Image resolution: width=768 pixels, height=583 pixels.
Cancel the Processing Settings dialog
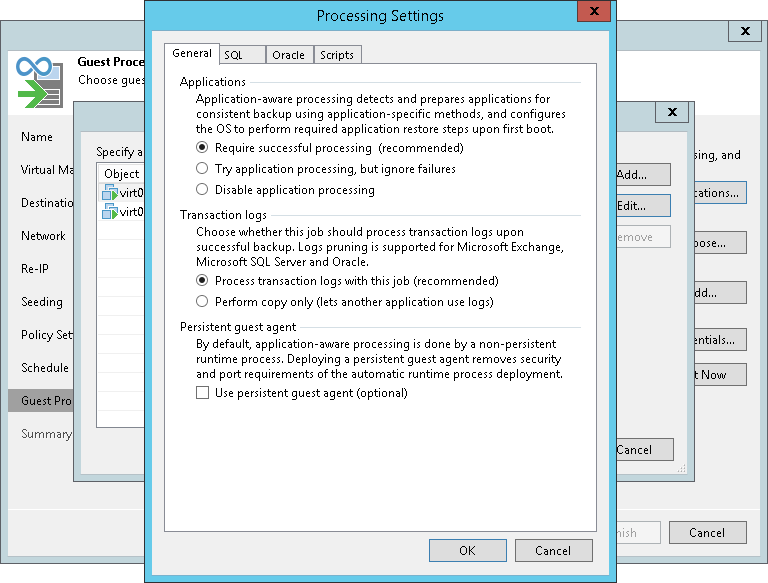(x=553, y=551)
